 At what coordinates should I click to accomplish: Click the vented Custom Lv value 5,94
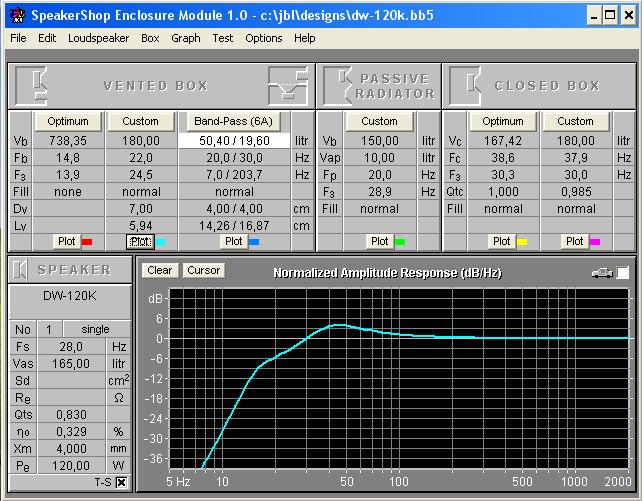(x=140, y=225)
